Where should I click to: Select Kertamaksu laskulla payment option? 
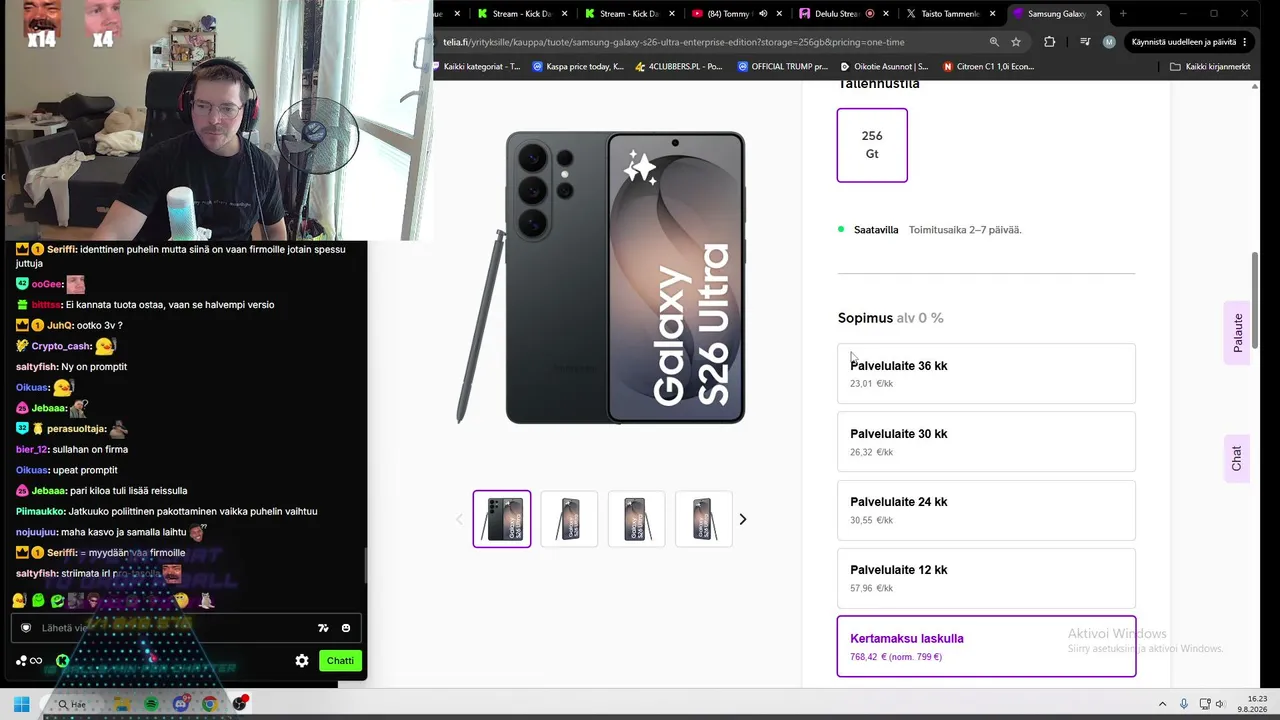click(986, 646)
